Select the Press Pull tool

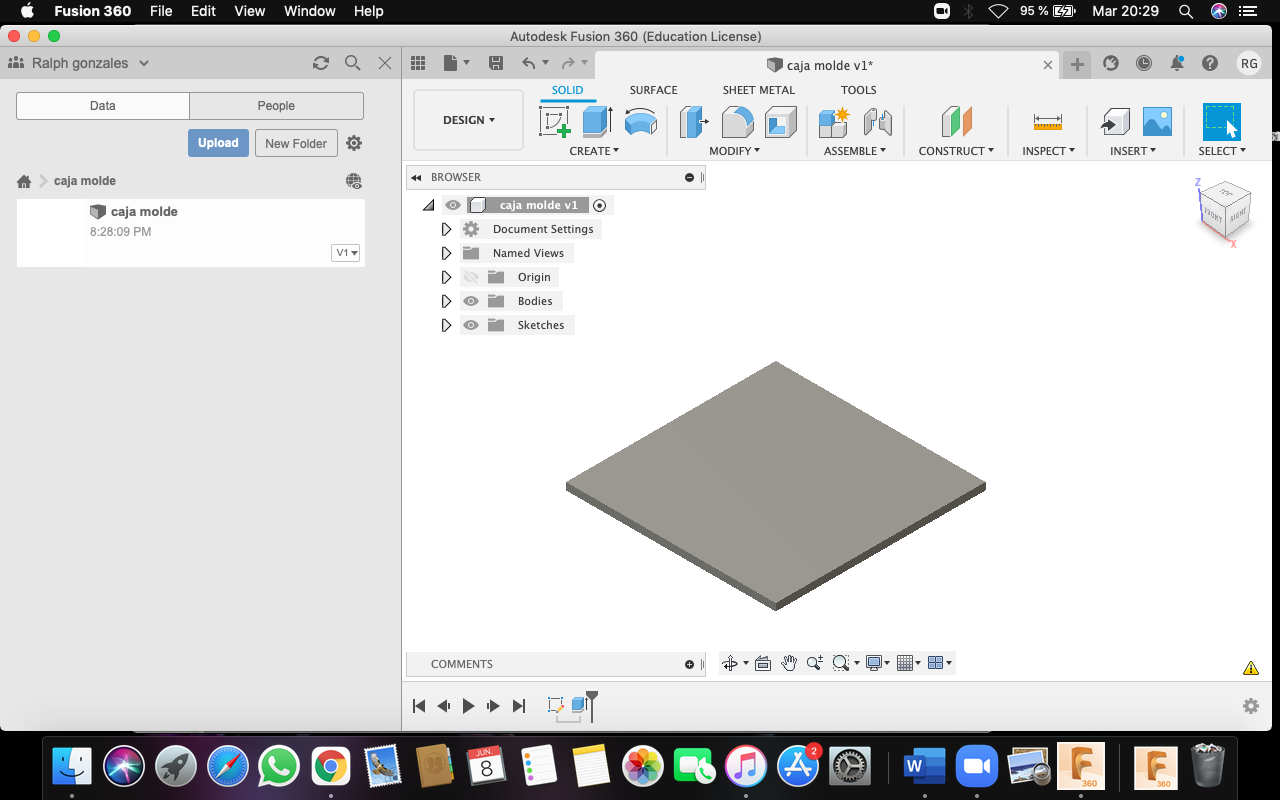click(x=694, y=122)
